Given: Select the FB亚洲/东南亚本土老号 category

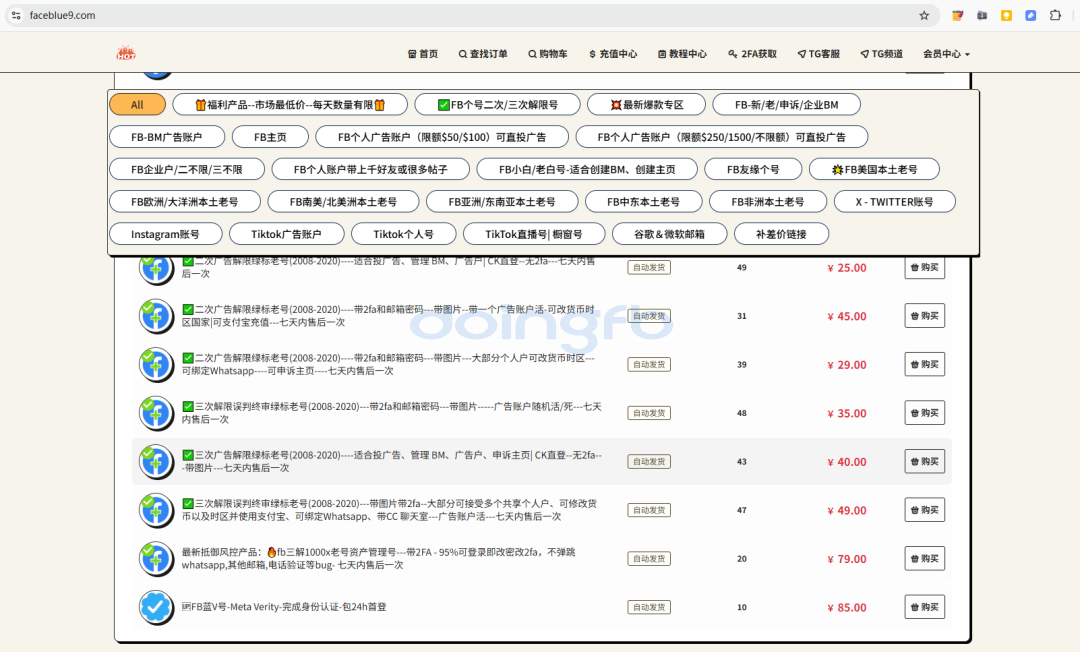Looking at the screenshot, I should pos(501,202).
